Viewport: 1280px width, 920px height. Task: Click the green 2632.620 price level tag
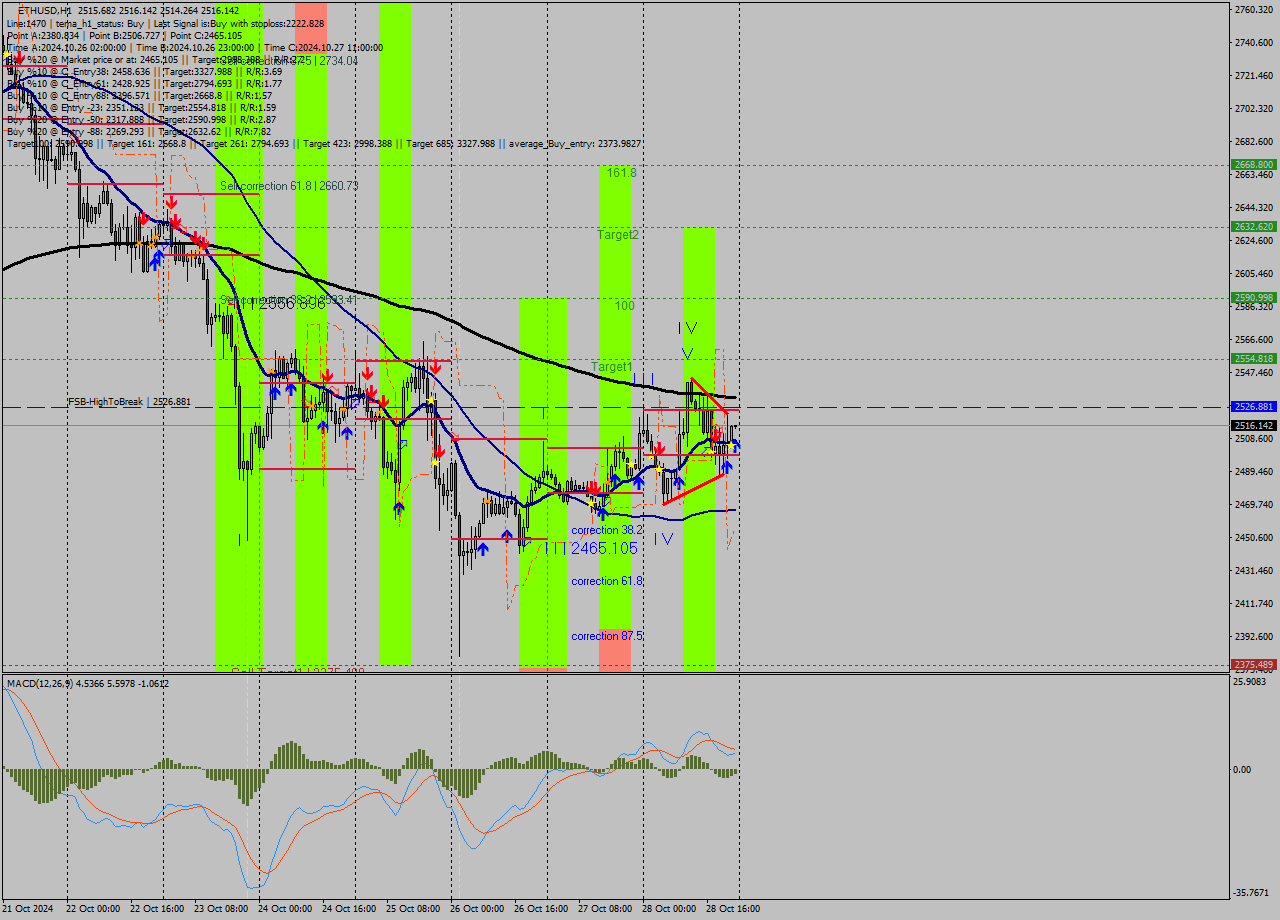pyautogui.click(x=1253, y=227)
